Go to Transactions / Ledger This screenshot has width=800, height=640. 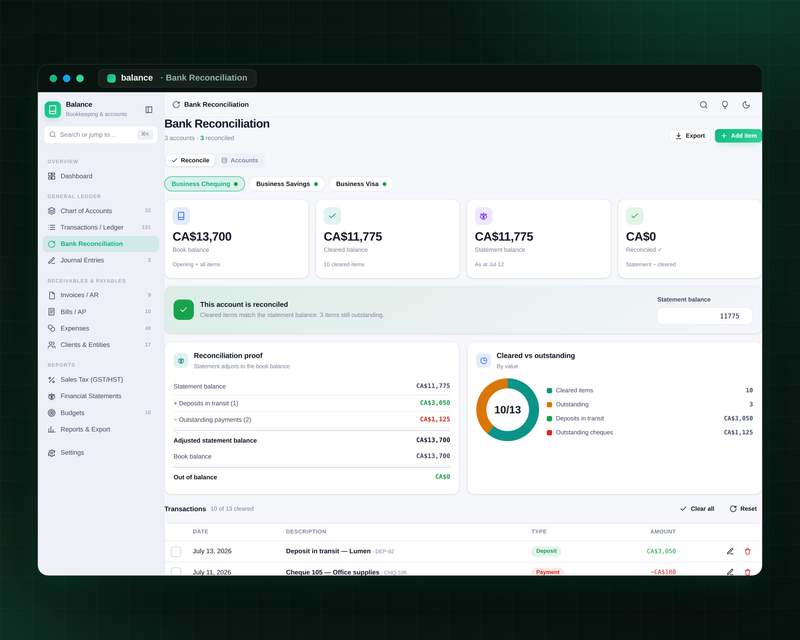coord(101,227)
